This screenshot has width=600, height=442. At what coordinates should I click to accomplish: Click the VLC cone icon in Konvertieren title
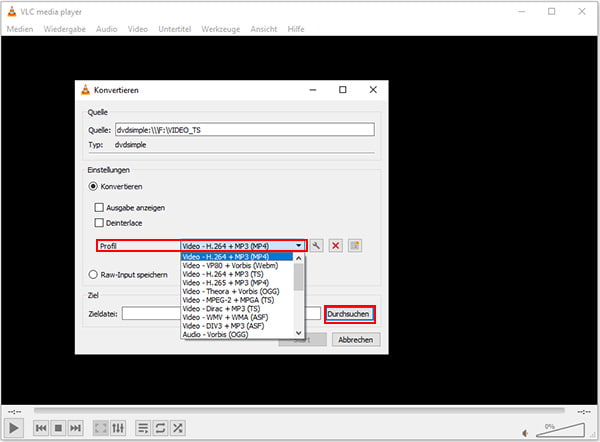point(86,90)
